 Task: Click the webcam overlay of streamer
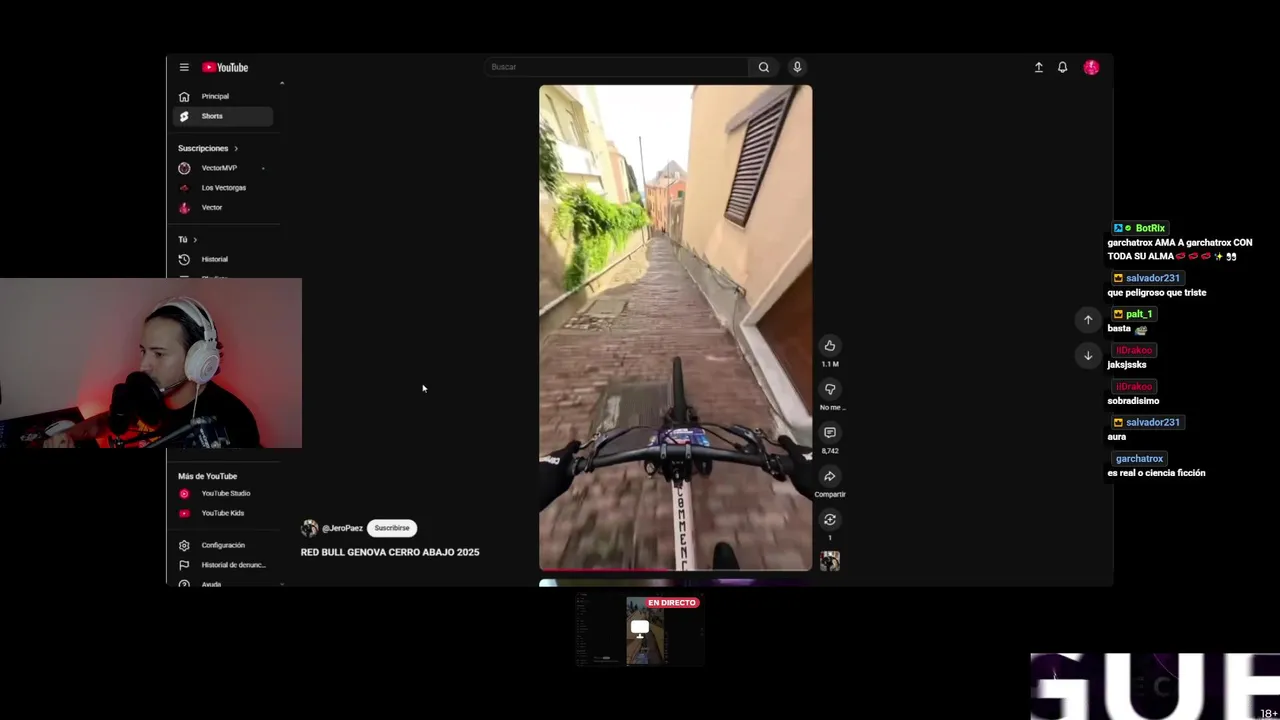[150, 363]
